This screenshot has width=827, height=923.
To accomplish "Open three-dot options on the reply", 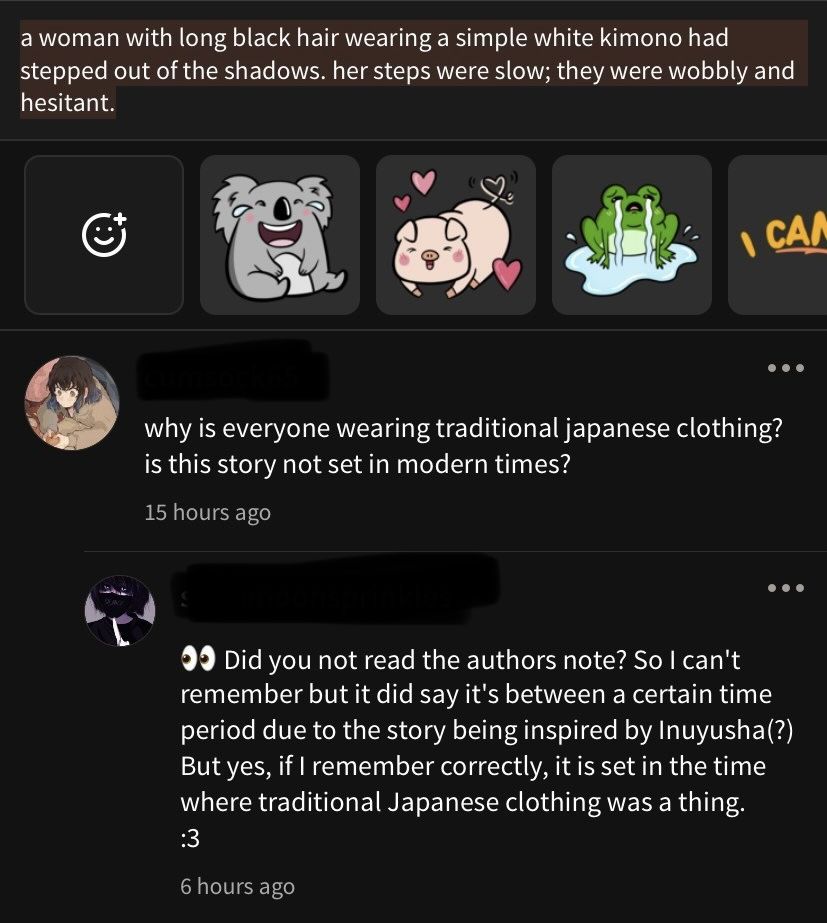I will coord(786,587).
